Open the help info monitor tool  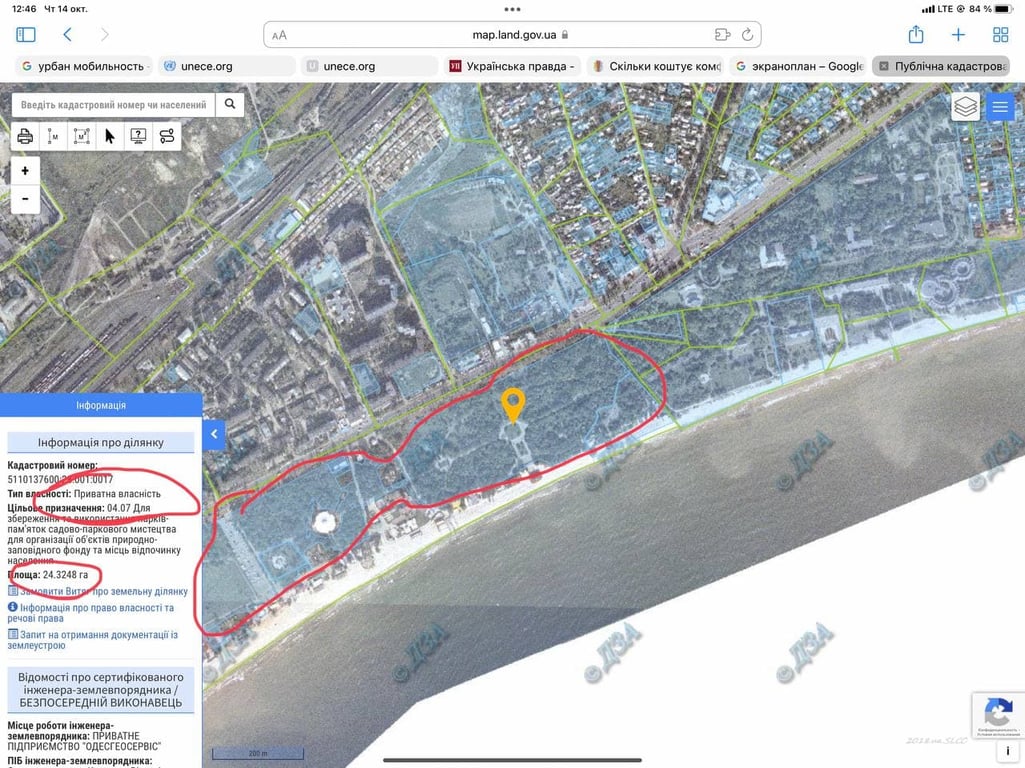tap(138, 136)
